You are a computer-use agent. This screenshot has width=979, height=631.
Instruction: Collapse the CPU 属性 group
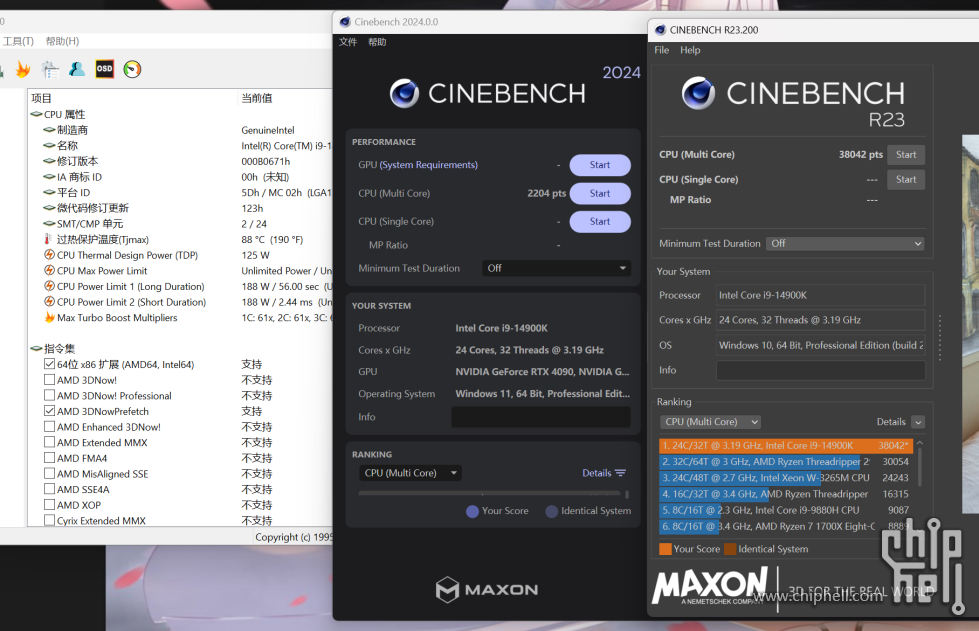[36, 114]
